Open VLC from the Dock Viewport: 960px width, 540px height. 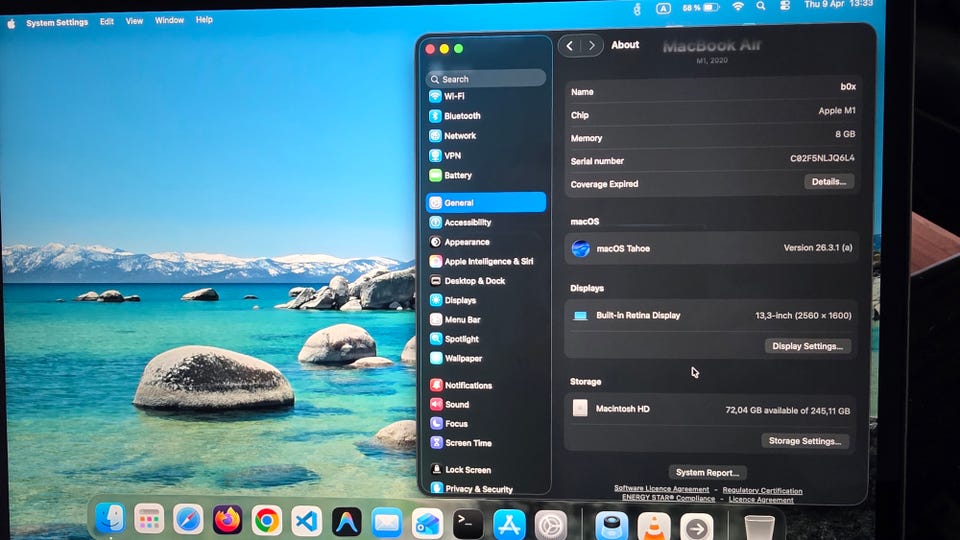click(654, 524)
